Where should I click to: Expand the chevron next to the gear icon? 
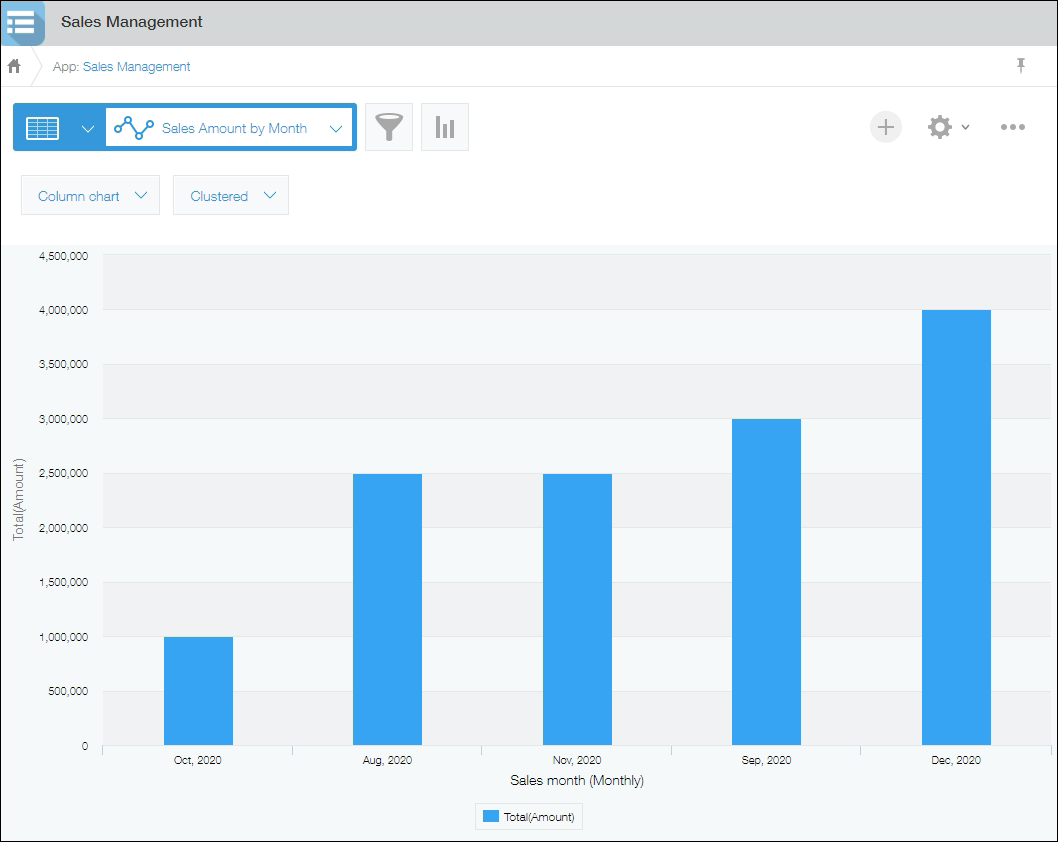964,127
